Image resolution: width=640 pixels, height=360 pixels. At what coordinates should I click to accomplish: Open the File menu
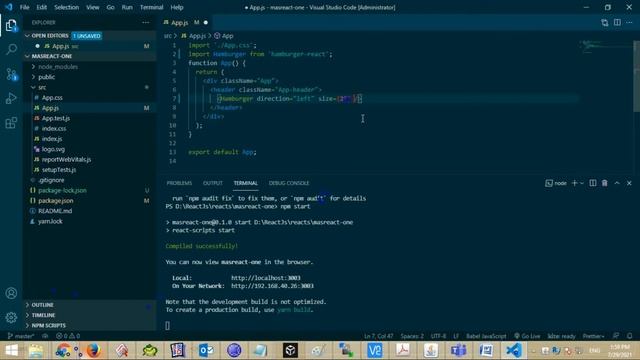pyautogui.click(x=24, y=7)
